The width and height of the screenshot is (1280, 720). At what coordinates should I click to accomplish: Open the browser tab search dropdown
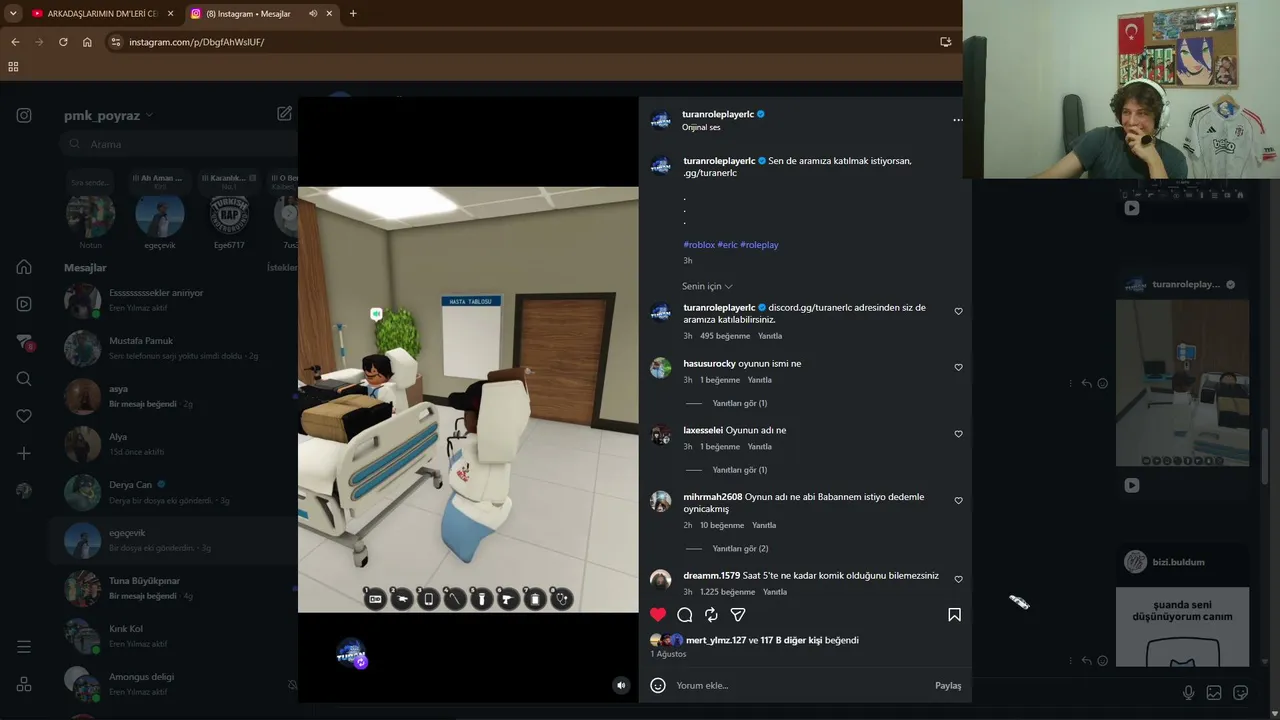click(x=13, y=14)
